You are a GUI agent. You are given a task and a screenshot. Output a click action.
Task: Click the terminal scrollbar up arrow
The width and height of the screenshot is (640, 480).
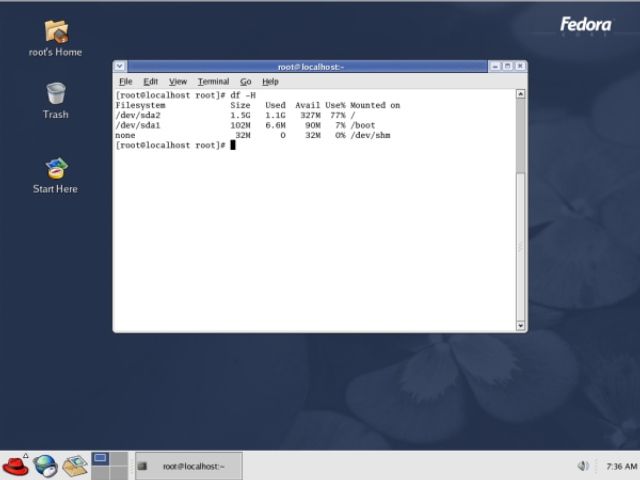coord(520,95)
